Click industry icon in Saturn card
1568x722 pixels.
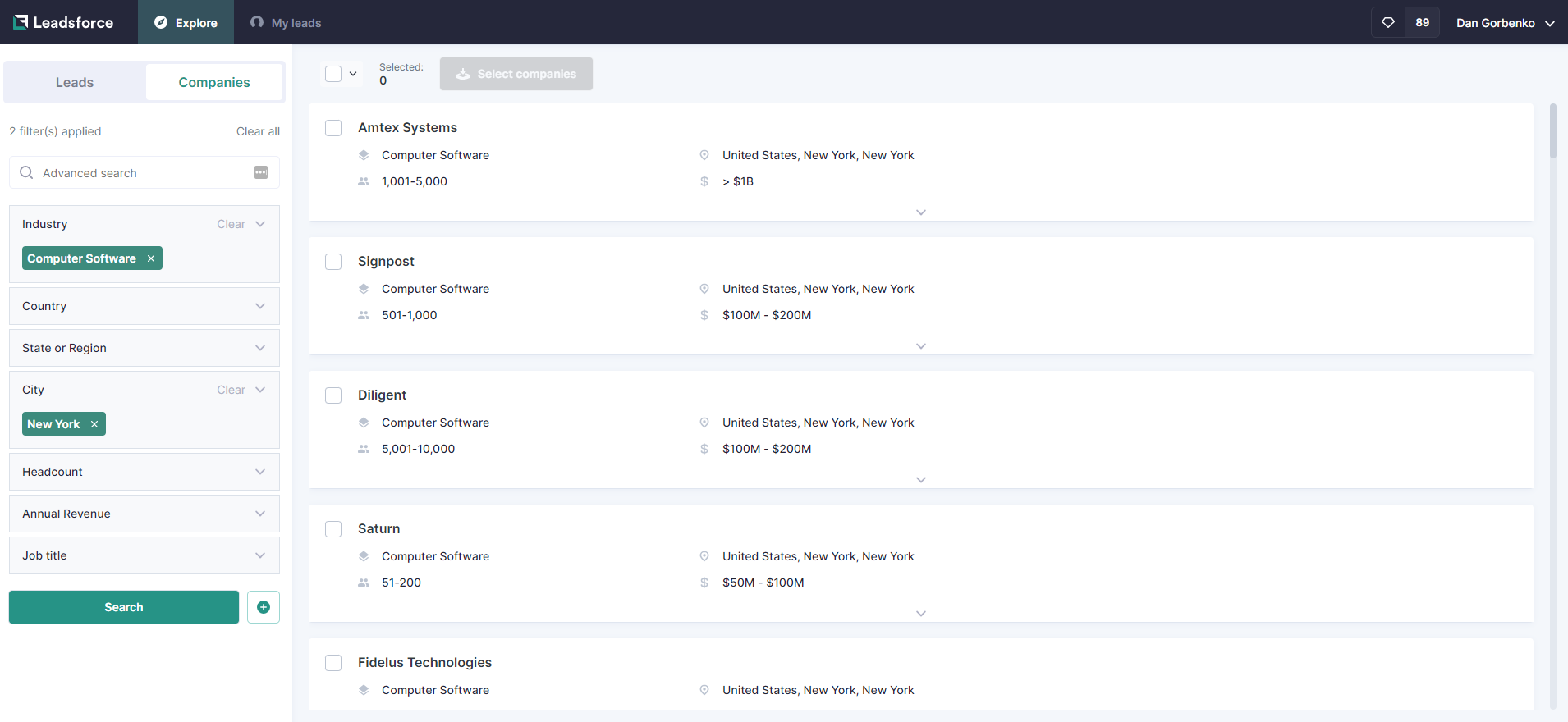[364, 556]
